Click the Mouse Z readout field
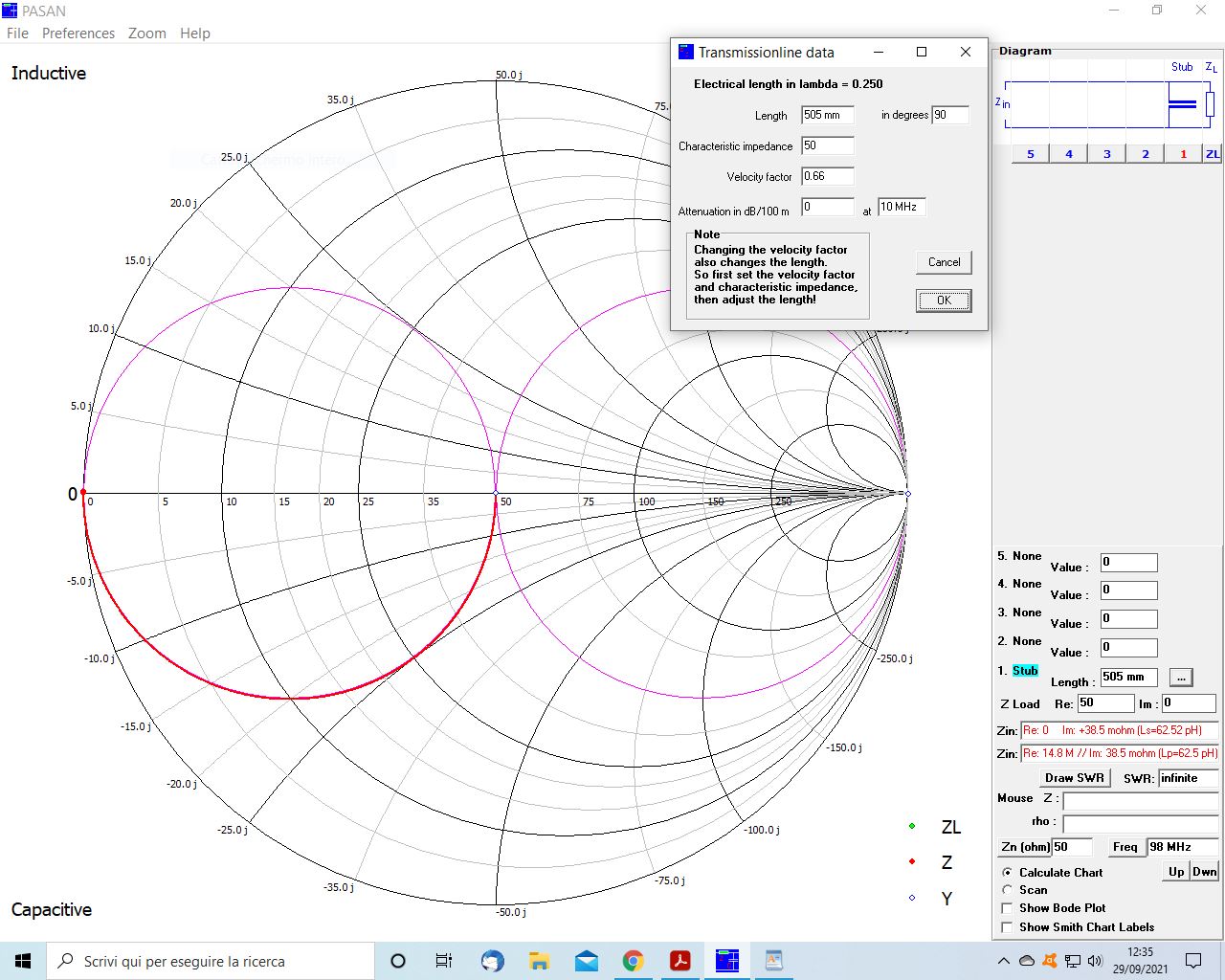Viewport: 1225px width, 980px height. tap(1140, 801)
